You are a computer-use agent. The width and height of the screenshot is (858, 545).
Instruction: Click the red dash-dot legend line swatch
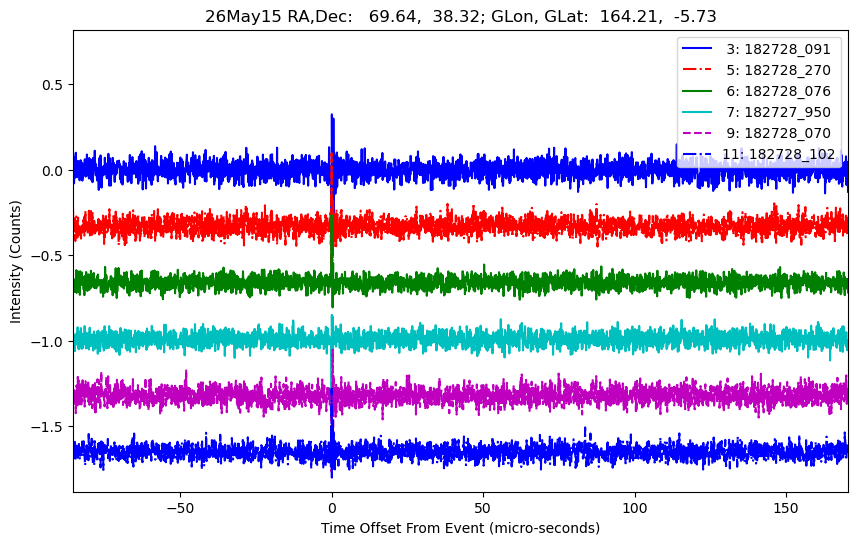coord(697,69)
